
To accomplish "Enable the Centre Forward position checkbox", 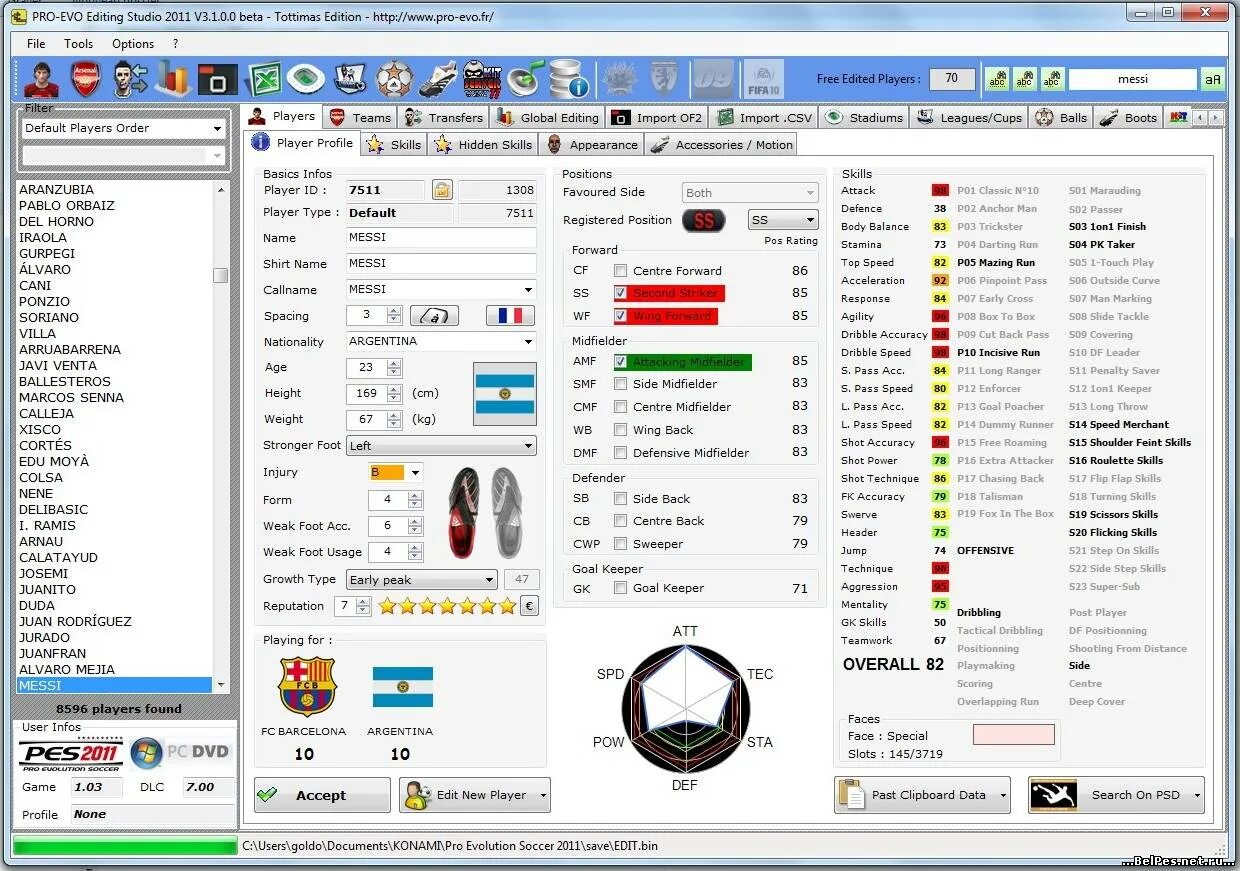I will tap(621, 270).
